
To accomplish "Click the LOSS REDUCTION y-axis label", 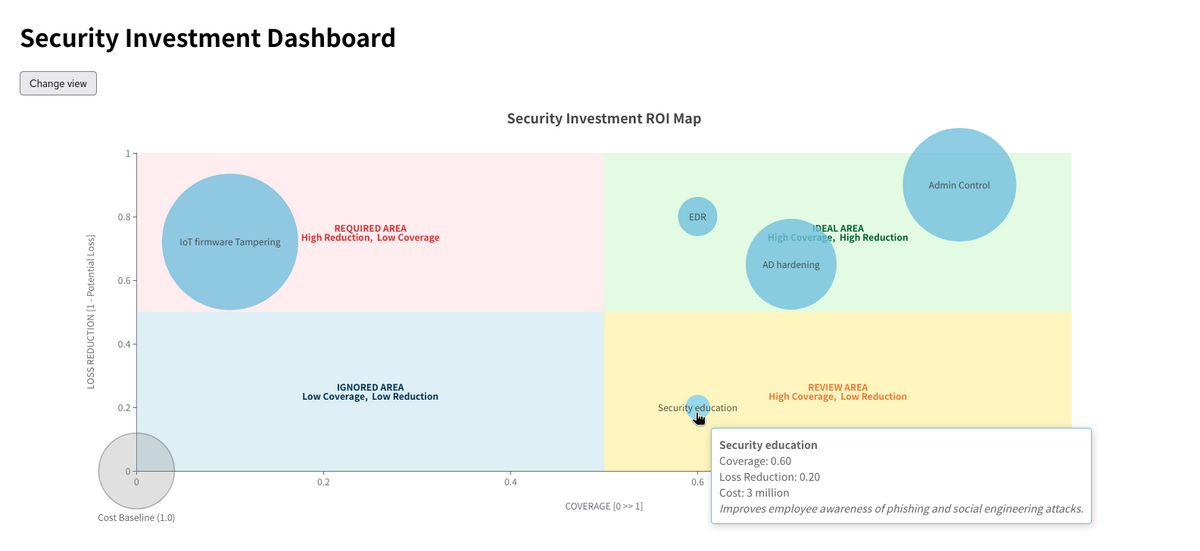I will (91, 312).
